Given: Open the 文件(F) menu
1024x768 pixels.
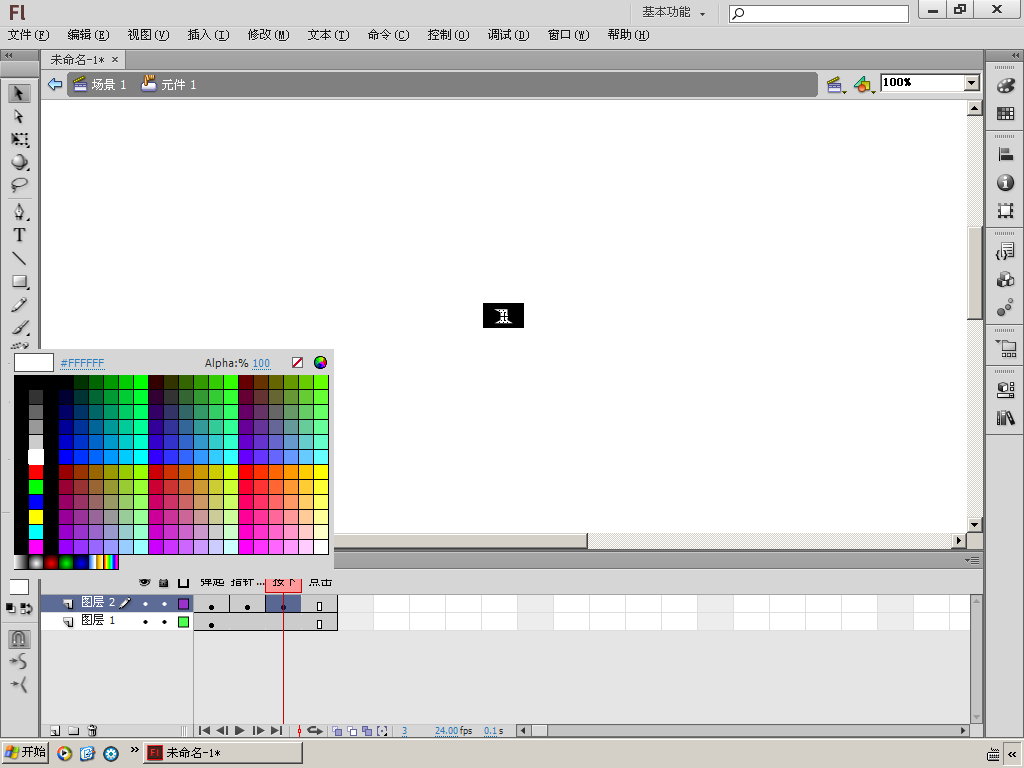Looking at the screenshot, I should point(29,35).
